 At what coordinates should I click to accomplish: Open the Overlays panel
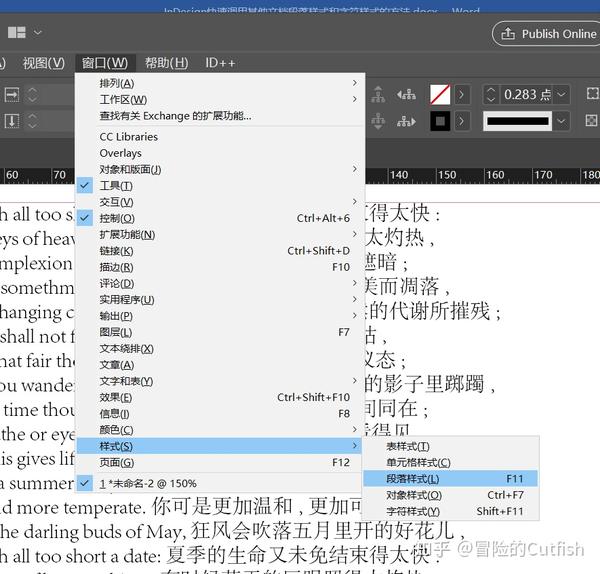click(x=220, y=153)
